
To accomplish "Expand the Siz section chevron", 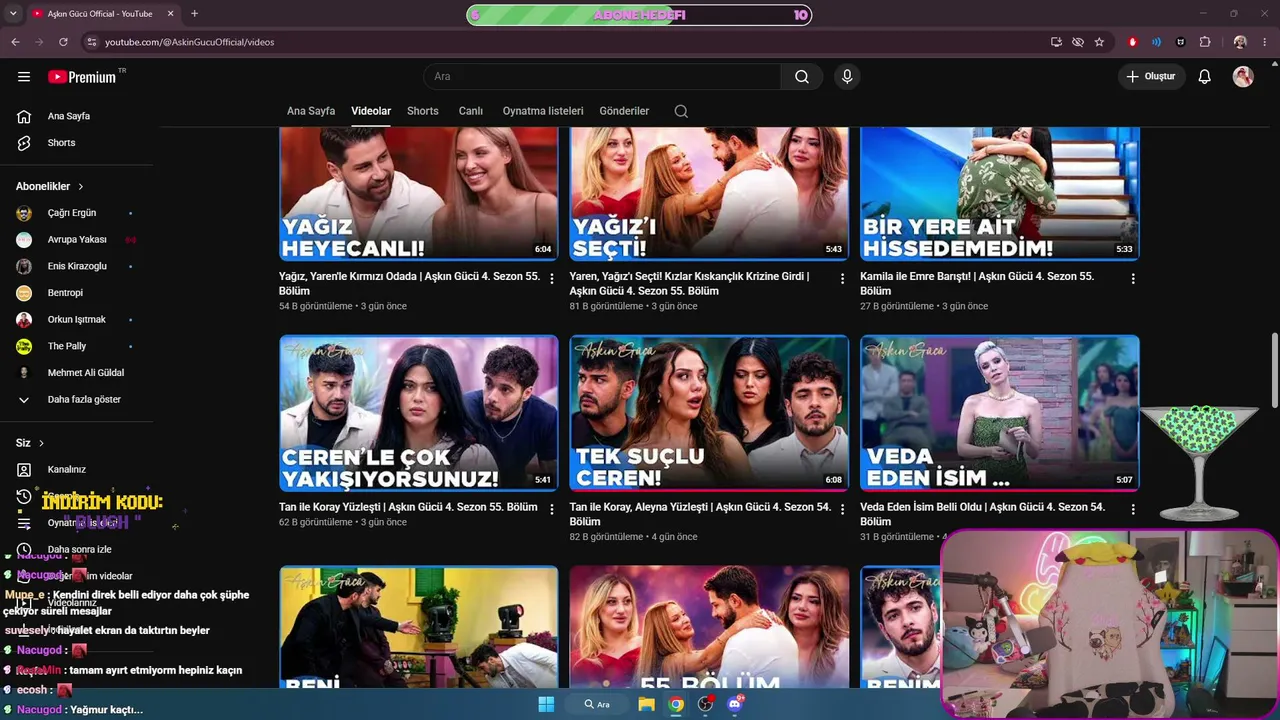I will (x=41, y=443).
